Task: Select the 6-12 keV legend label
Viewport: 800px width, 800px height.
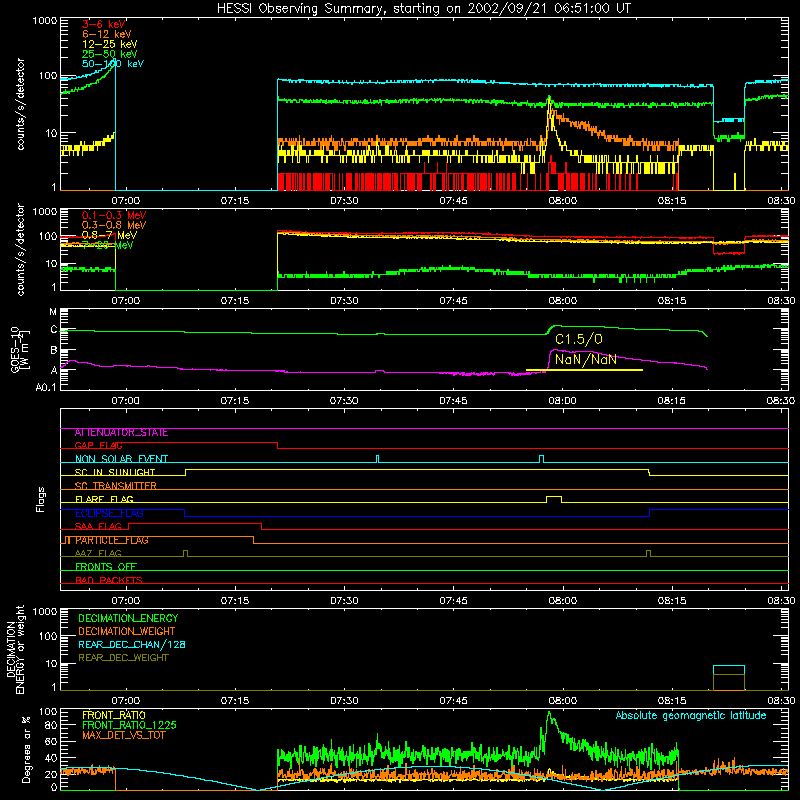Action: click(x=107, y=34)
